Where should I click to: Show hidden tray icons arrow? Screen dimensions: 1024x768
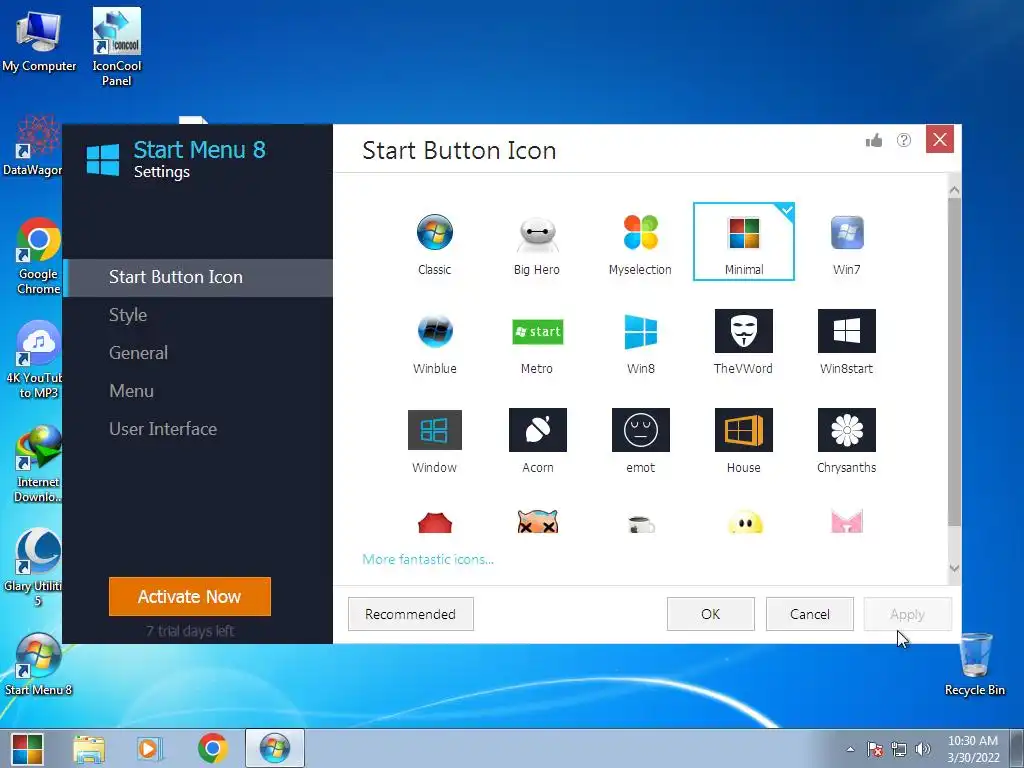click(x=850, y=749)
